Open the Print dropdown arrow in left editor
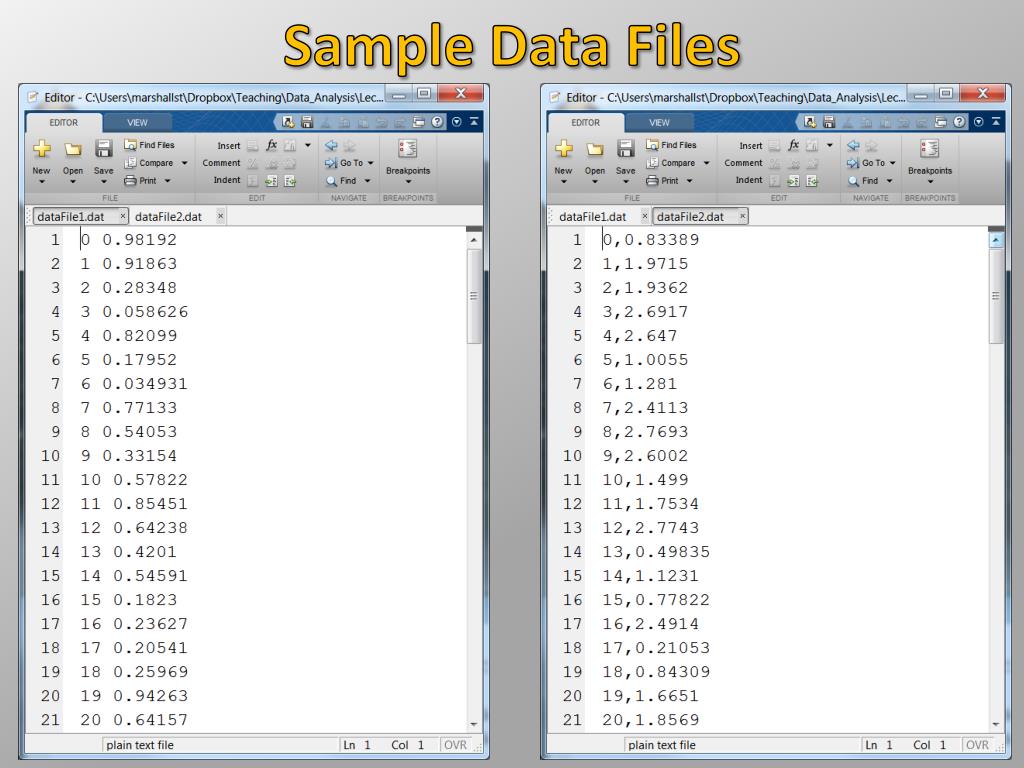 point(167,181)
